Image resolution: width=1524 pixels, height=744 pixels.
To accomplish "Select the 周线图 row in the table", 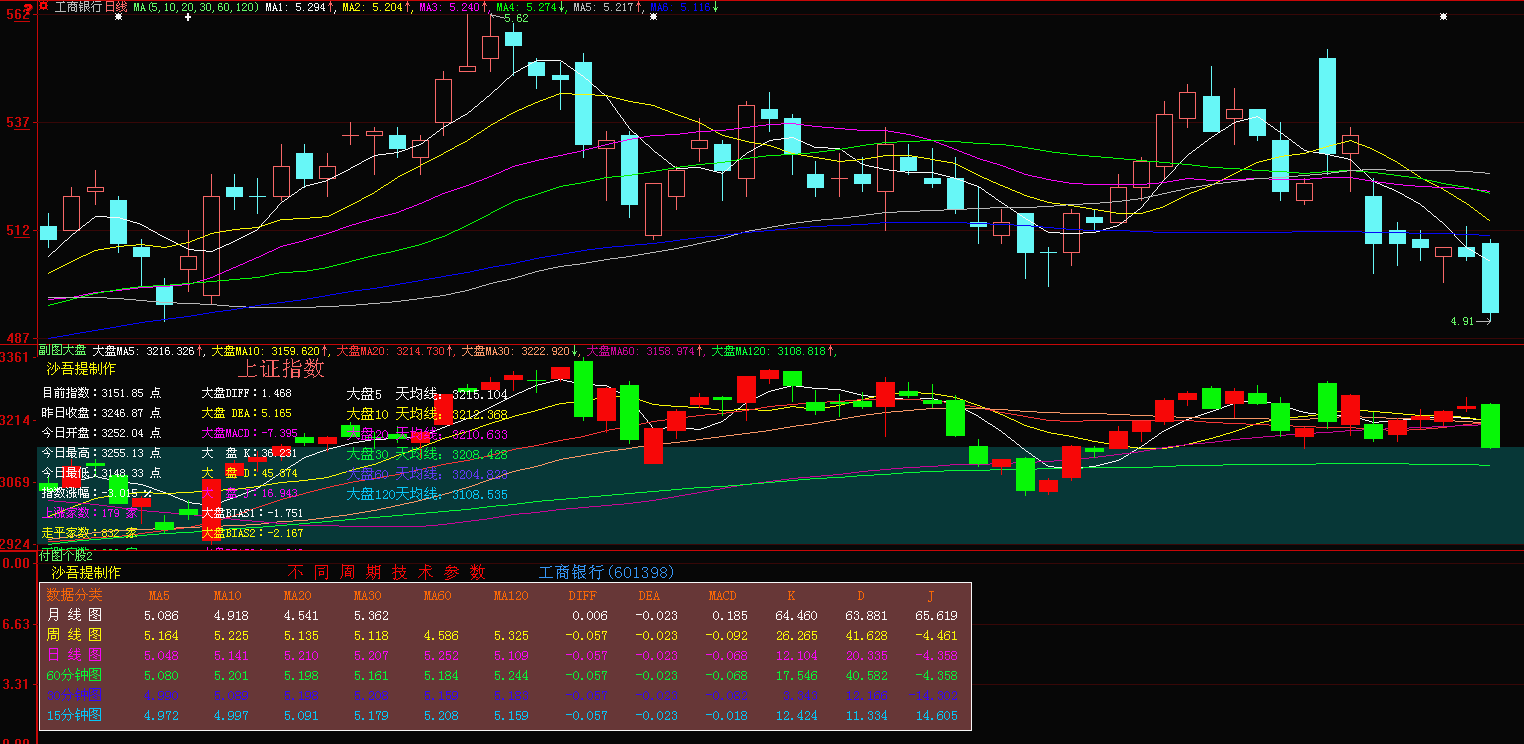I will pyautogui.click(x=74, y=635).
